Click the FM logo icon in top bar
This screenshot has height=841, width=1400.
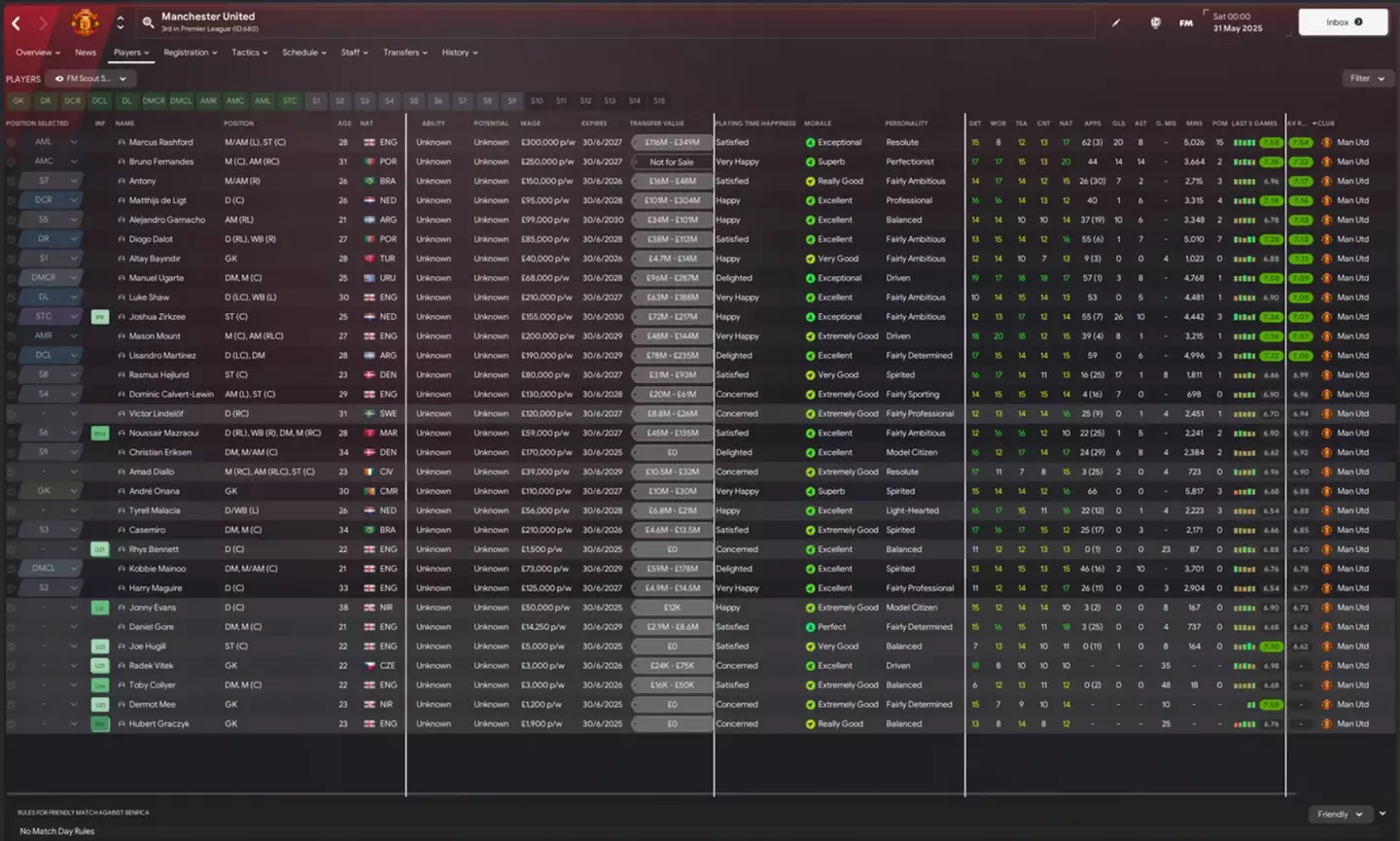[x=1186, y=21]
